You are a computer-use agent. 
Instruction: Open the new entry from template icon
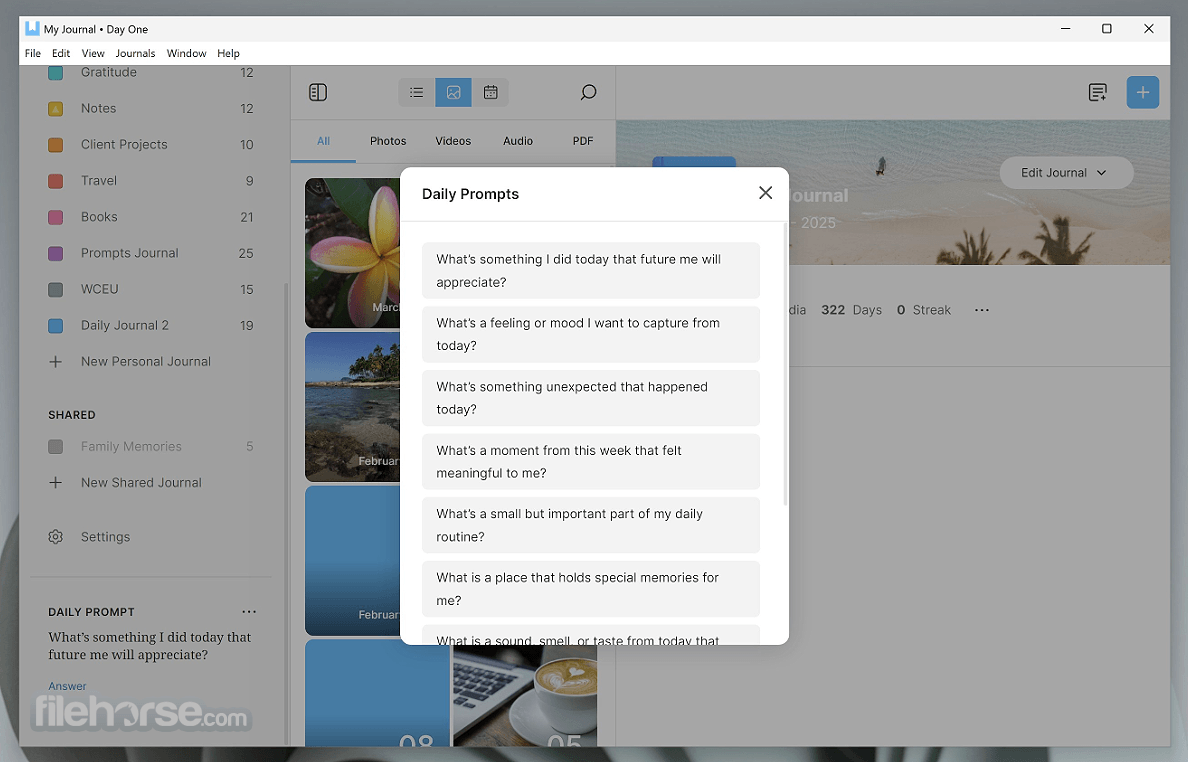(x=1098, y=92)
